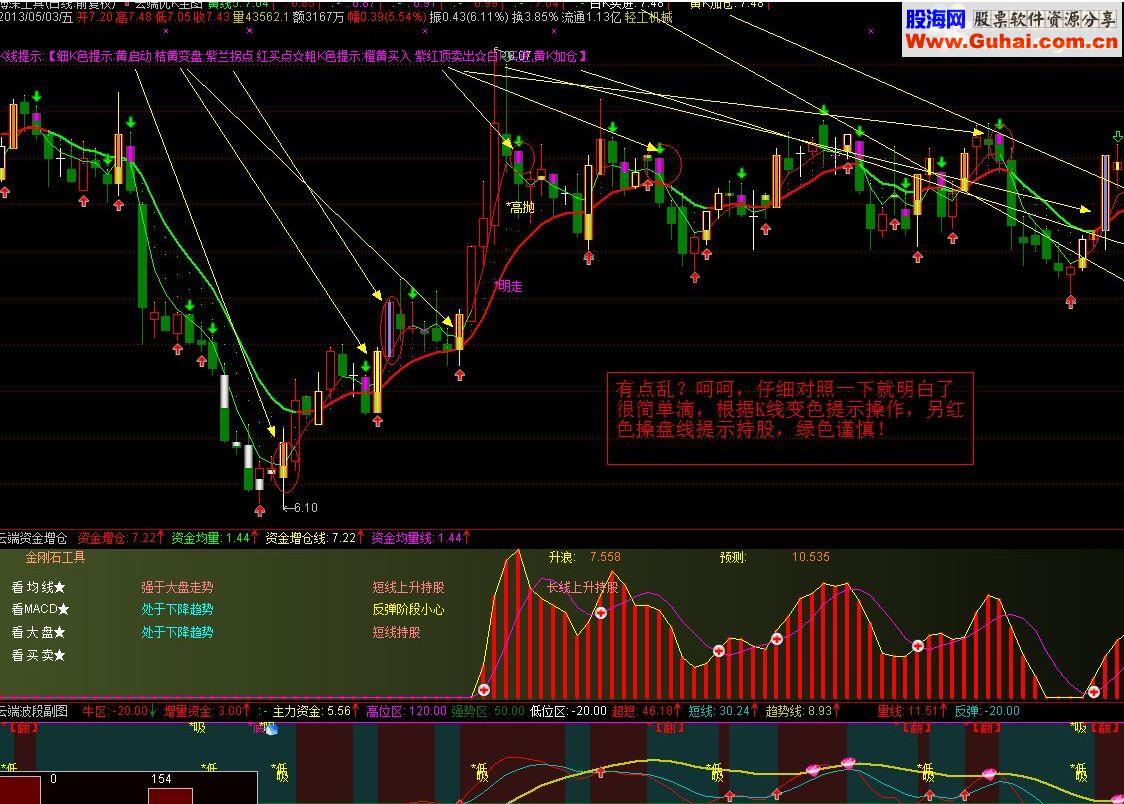Click the 增量资金: 3.00 value
The image size is (1124, 804).
206,711
